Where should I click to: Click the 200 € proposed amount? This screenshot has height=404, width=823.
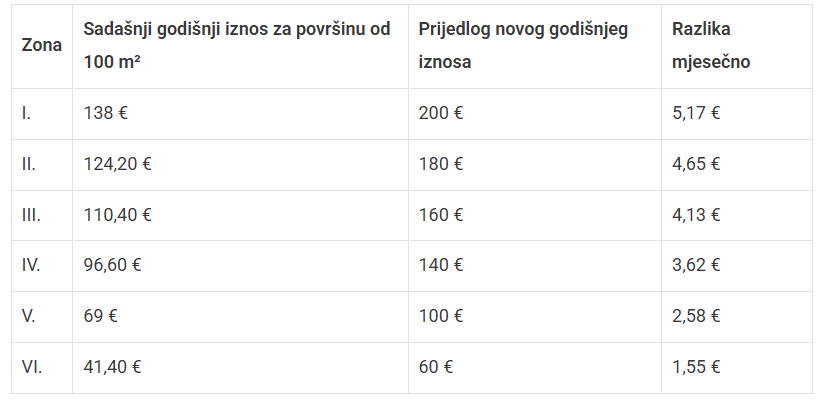point(441,113)
